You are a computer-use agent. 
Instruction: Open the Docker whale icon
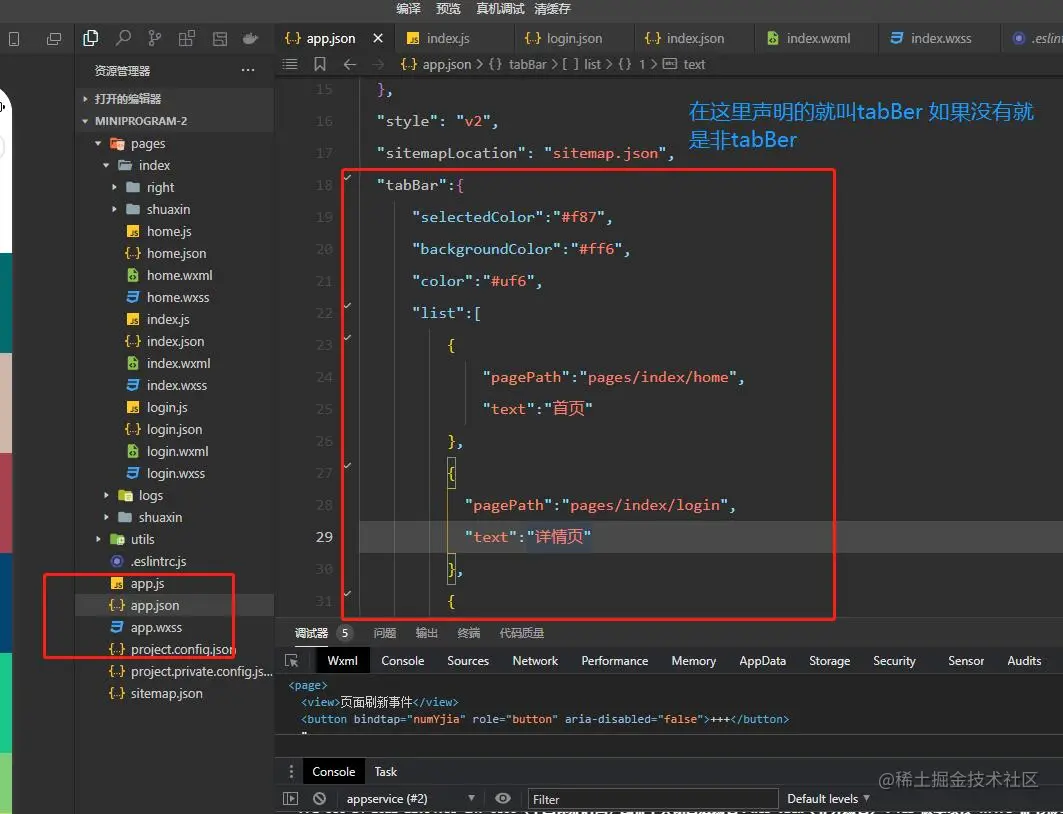point(251,39)
